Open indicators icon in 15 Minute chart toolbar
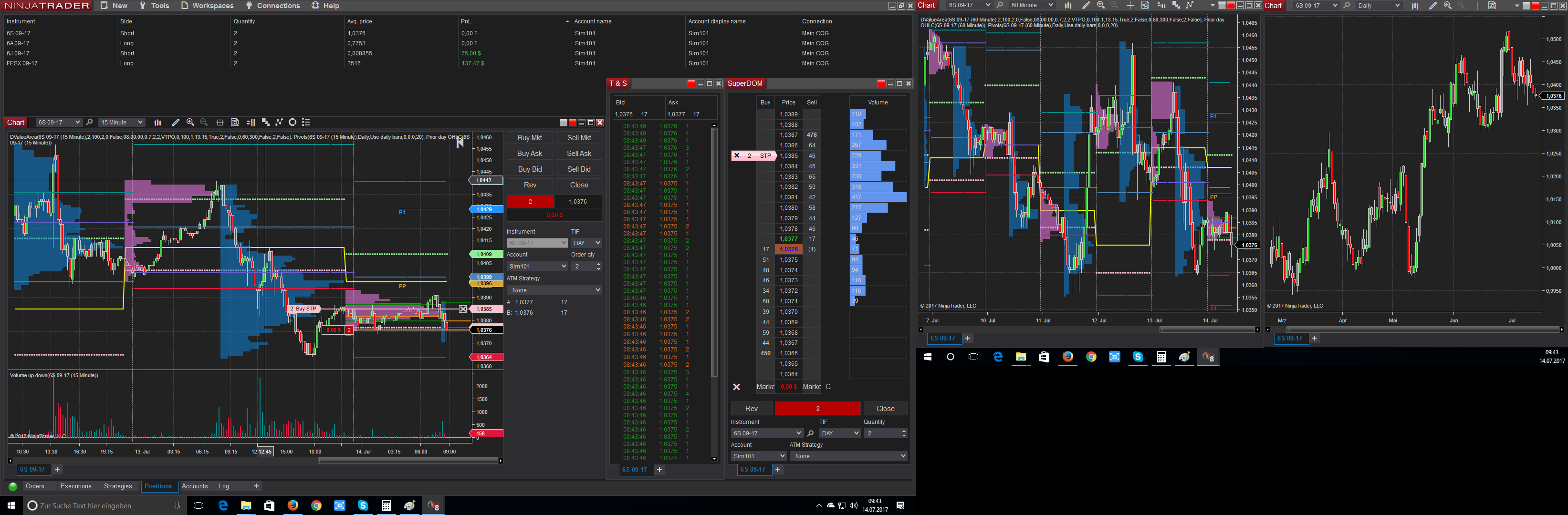The height and width of the screenshot is (515, 1568). click(x=265, y=122)
